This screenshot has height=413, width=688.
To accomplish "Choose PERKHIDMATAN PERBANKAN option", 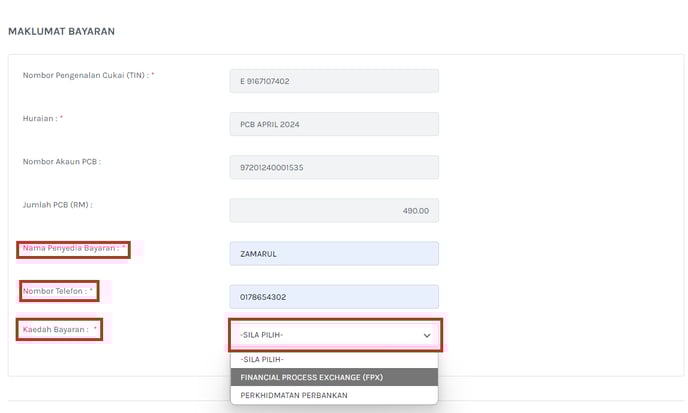I will (x=334, y=395).
